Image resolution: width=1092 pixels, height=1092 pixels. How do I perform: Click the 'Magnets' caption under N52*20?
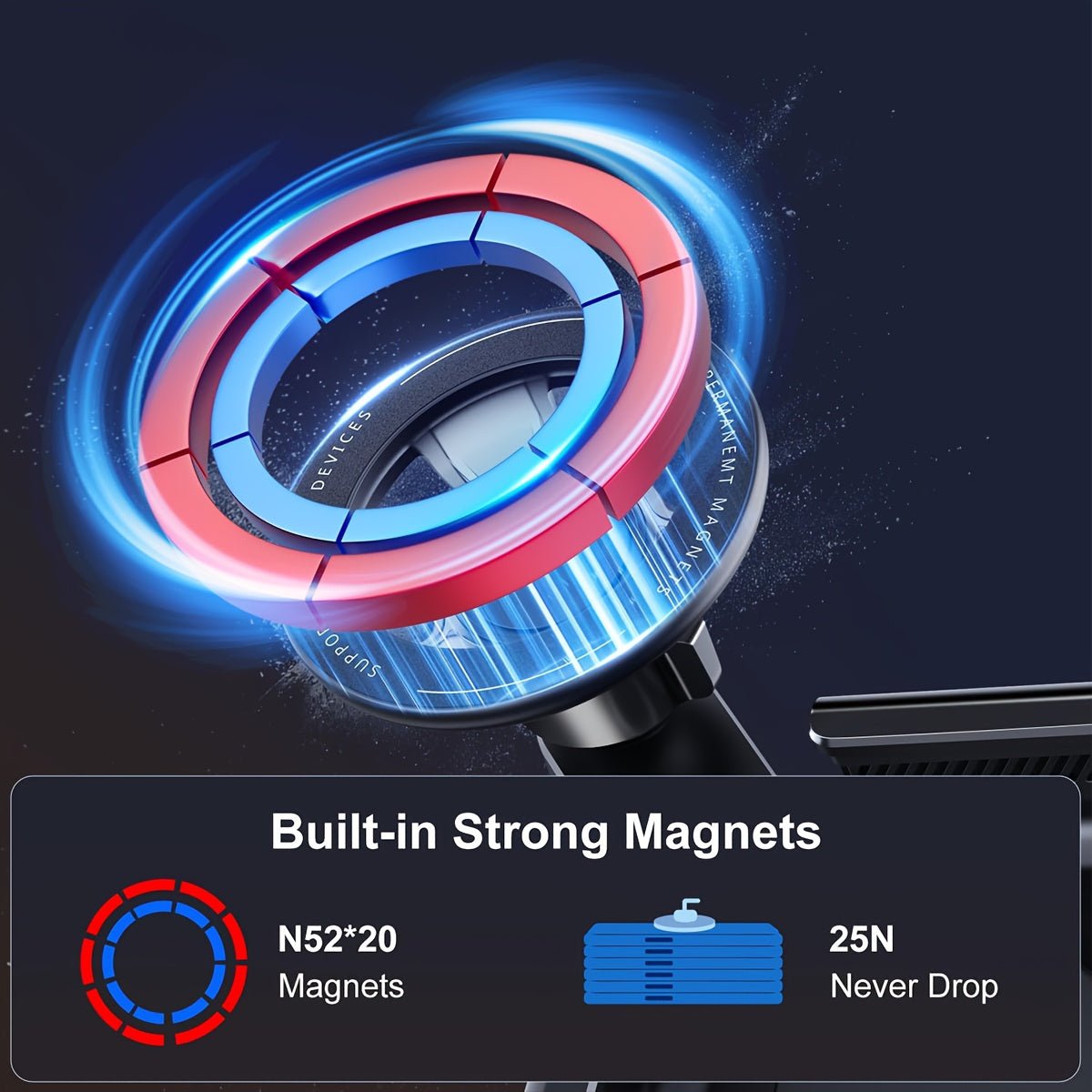[x=341, y=986]
